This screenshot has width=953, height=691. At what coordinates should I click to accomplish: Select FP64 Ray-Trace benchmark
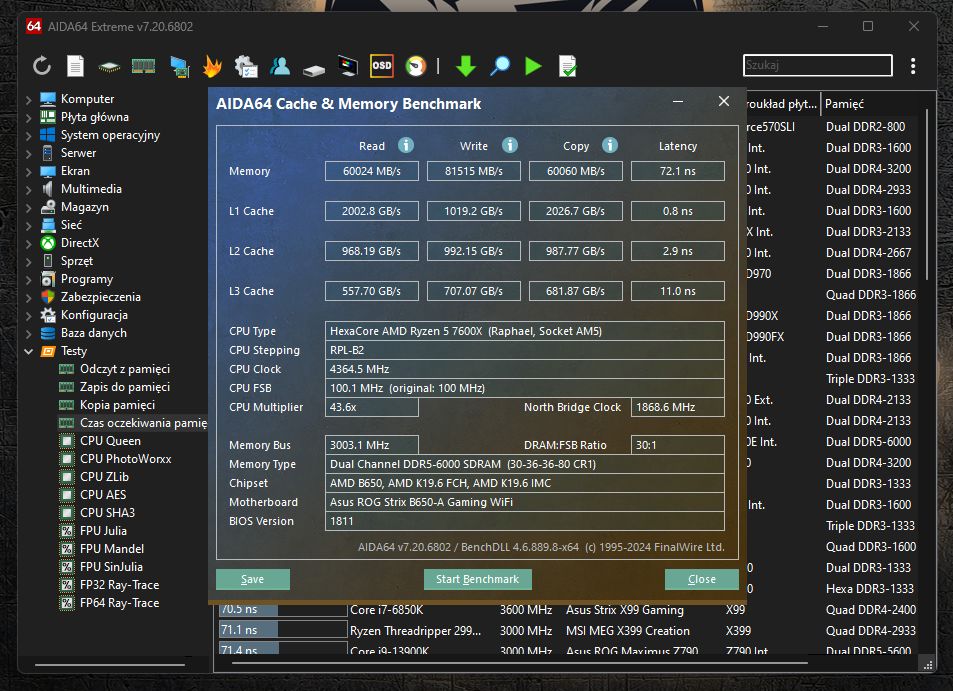pyautogui.click(x=119, y=603)
